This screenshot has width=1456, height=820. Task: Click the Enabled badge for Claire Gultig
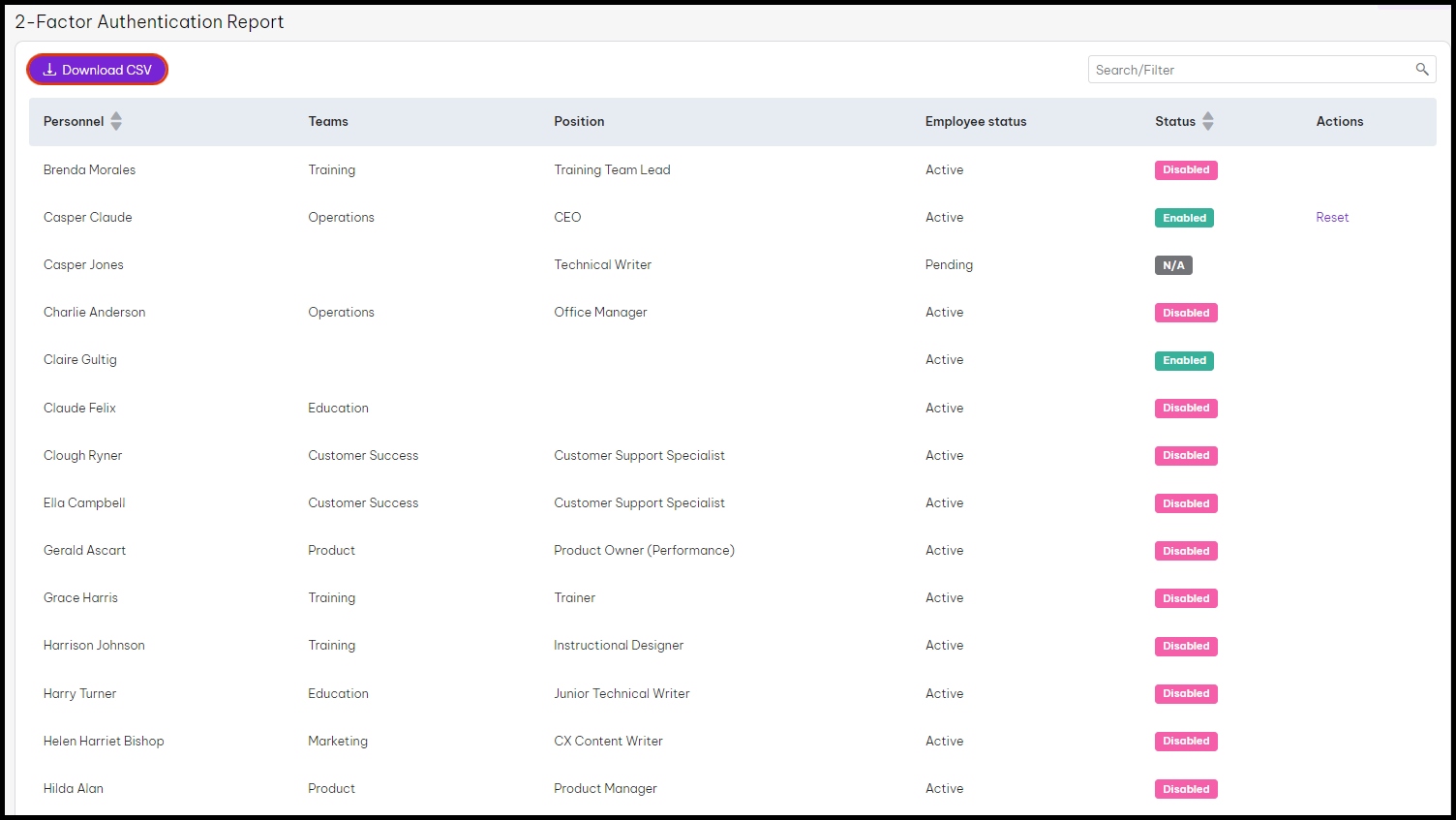tap(1184, 361)
